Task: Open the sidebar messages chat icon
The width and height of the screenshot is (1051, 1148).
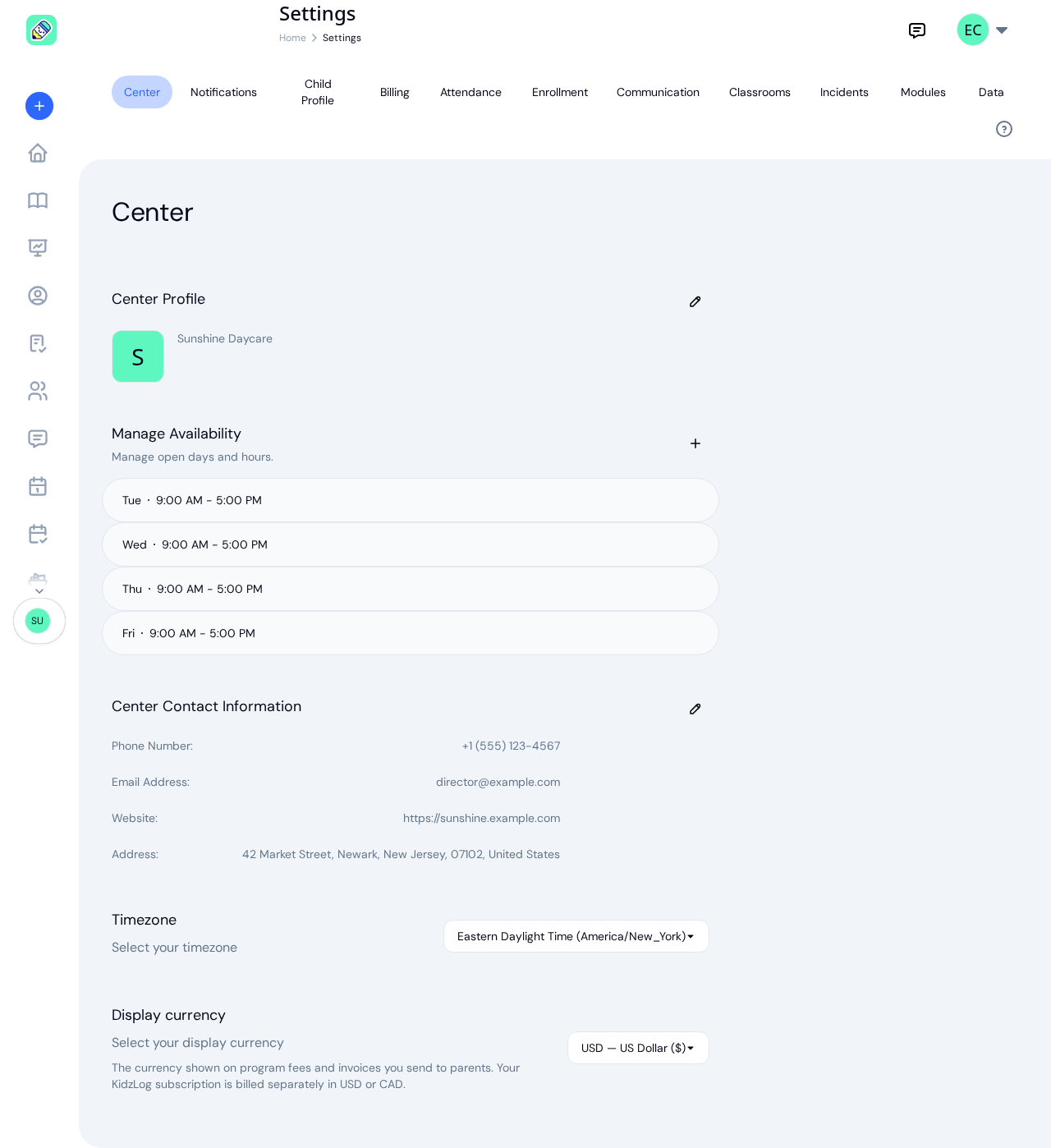Action: point(38,439)
